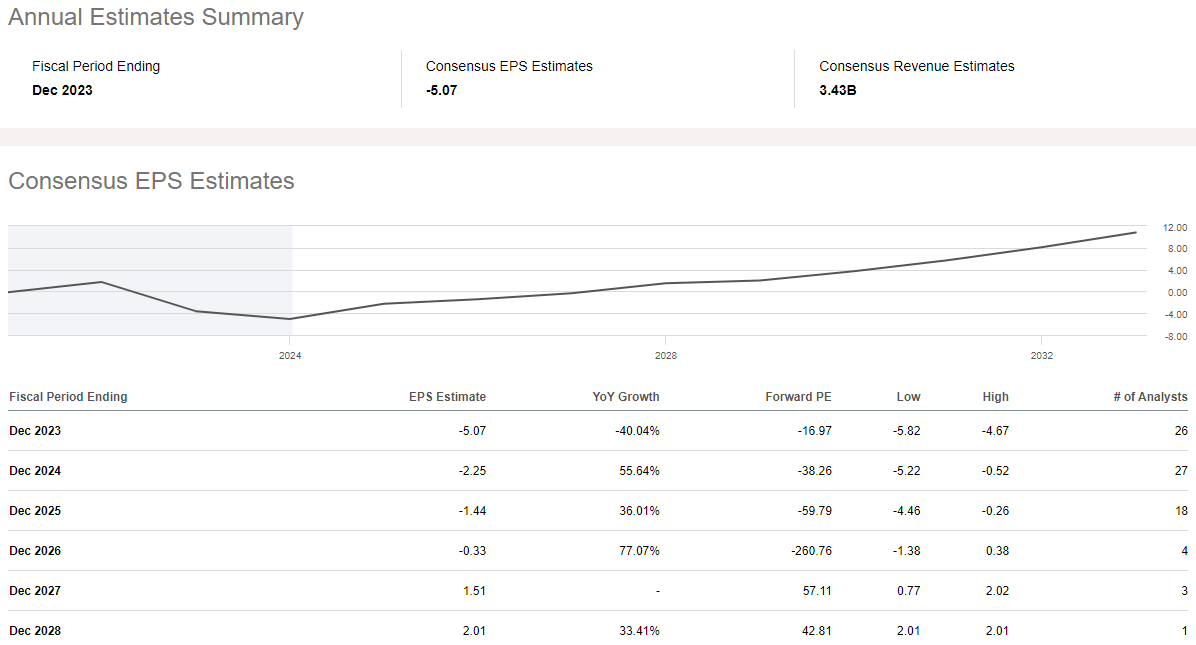Click the 3.43B consensus revenue value
This screenshot has height=645, width=1196.
click(837, 91)
